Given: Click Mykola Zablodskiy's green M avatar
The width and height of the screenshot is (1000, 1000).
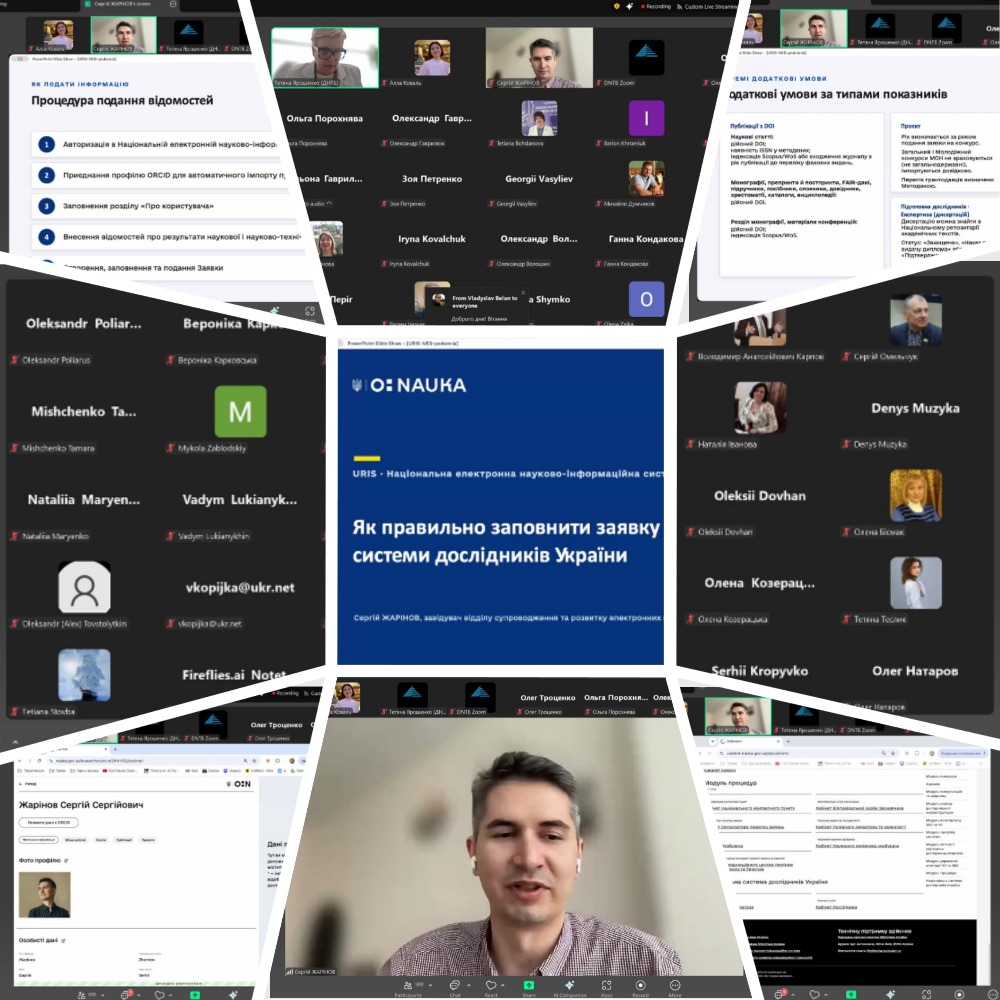Looking at the screenshot, I should pyautogui.click(x=240, y=411).
